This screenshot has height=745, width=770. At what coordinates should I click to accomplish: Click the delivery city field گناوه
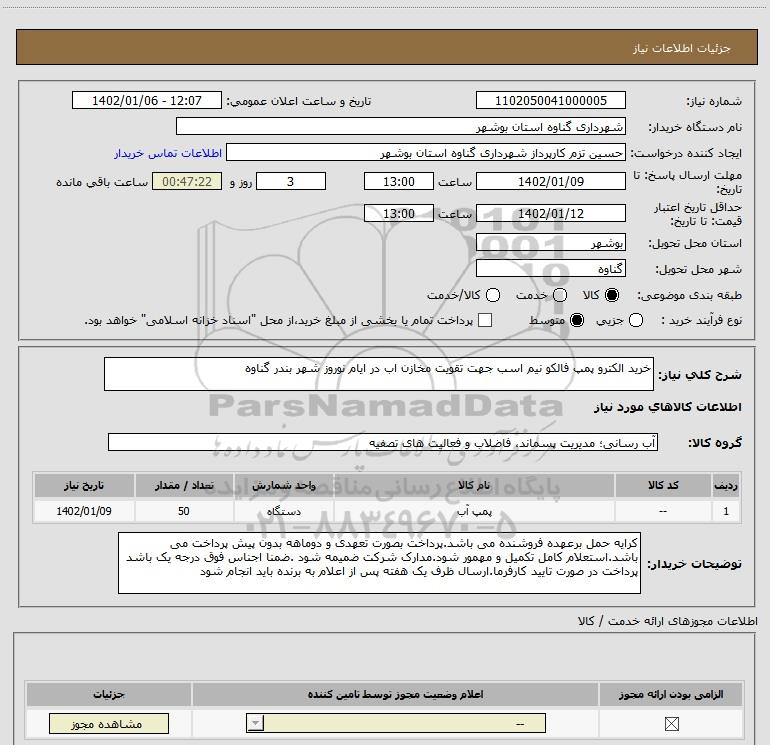click(x=550, y=268)
